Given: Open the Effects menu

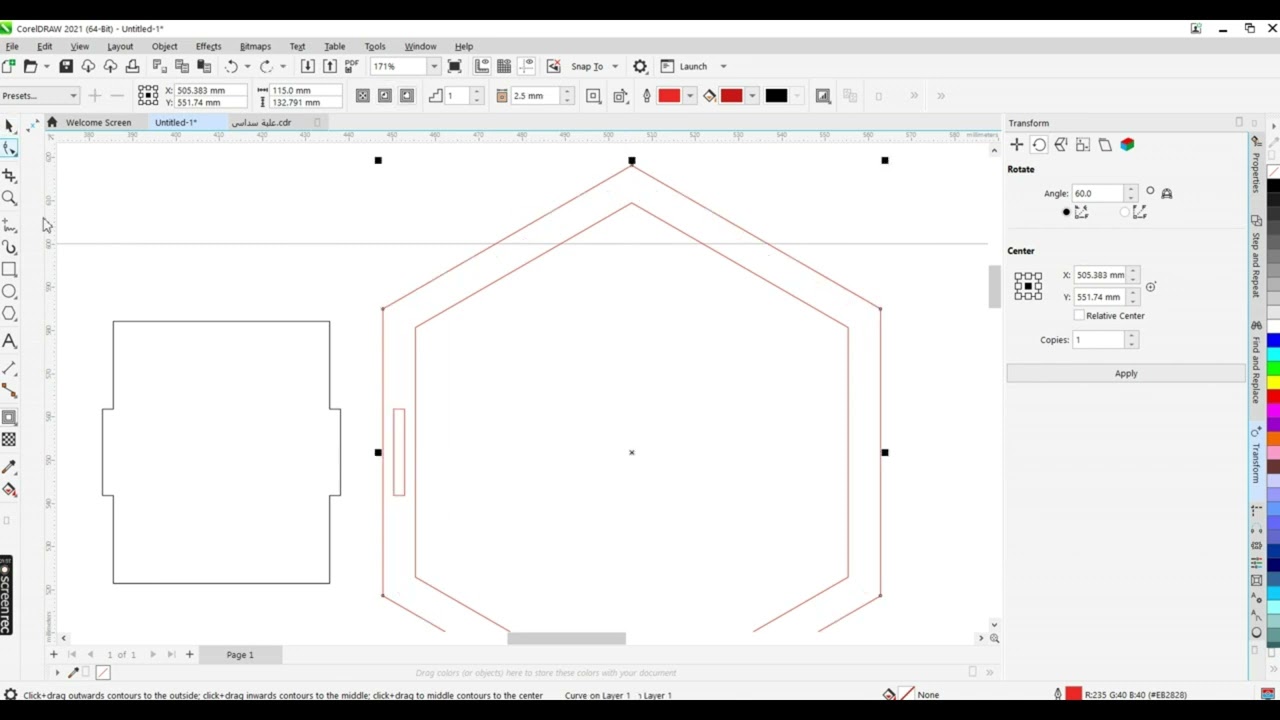Looking at the screenshot, I should click(209, 46).
